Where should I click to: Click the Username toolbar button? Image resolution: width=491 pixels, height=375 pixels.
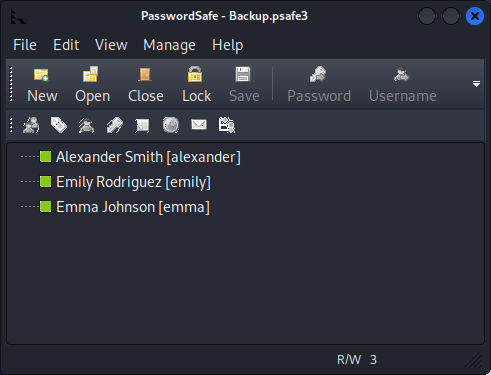[x=402, y=85]
